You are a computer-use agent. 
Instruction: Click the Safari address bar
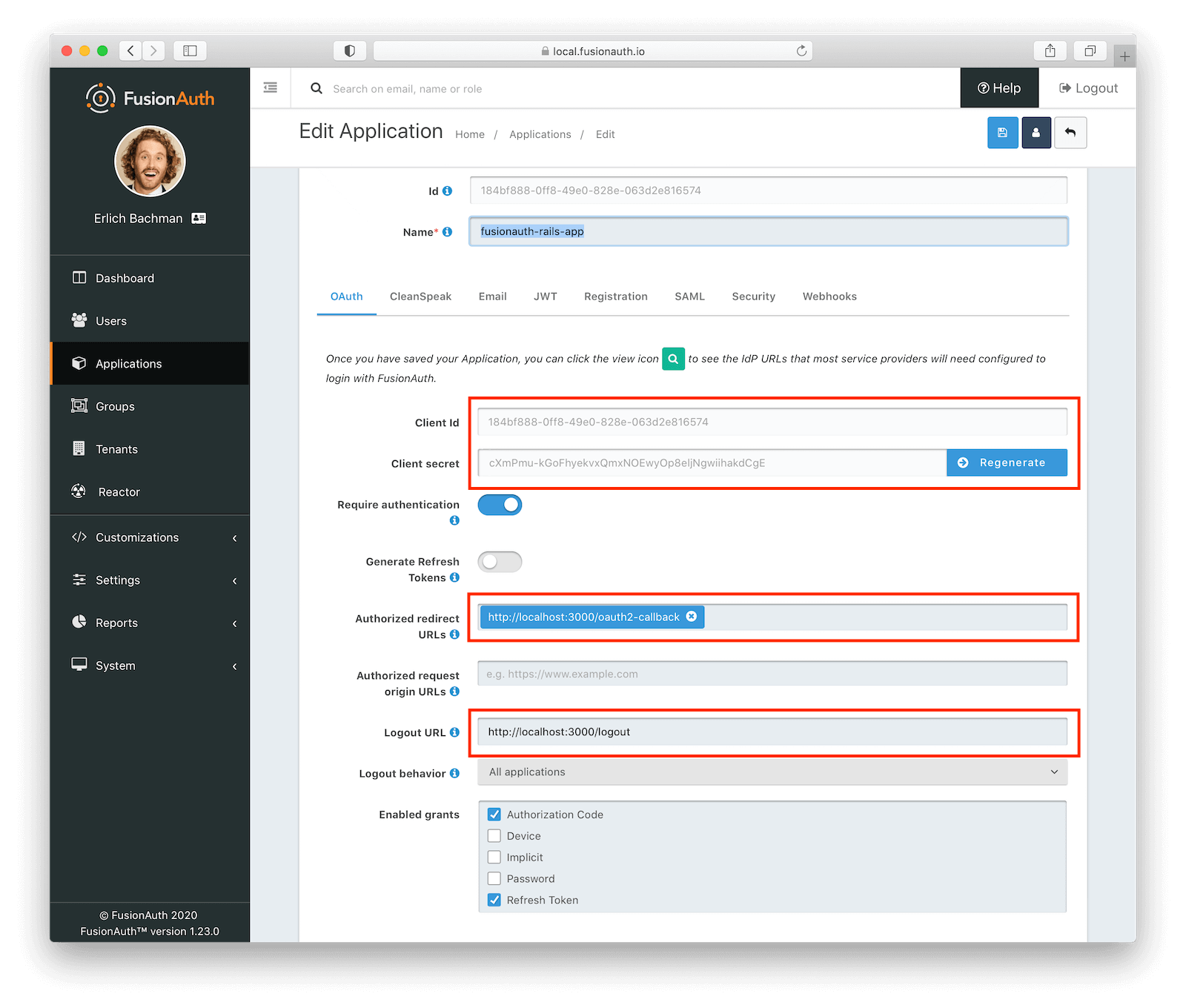click(x=592, y=50)
